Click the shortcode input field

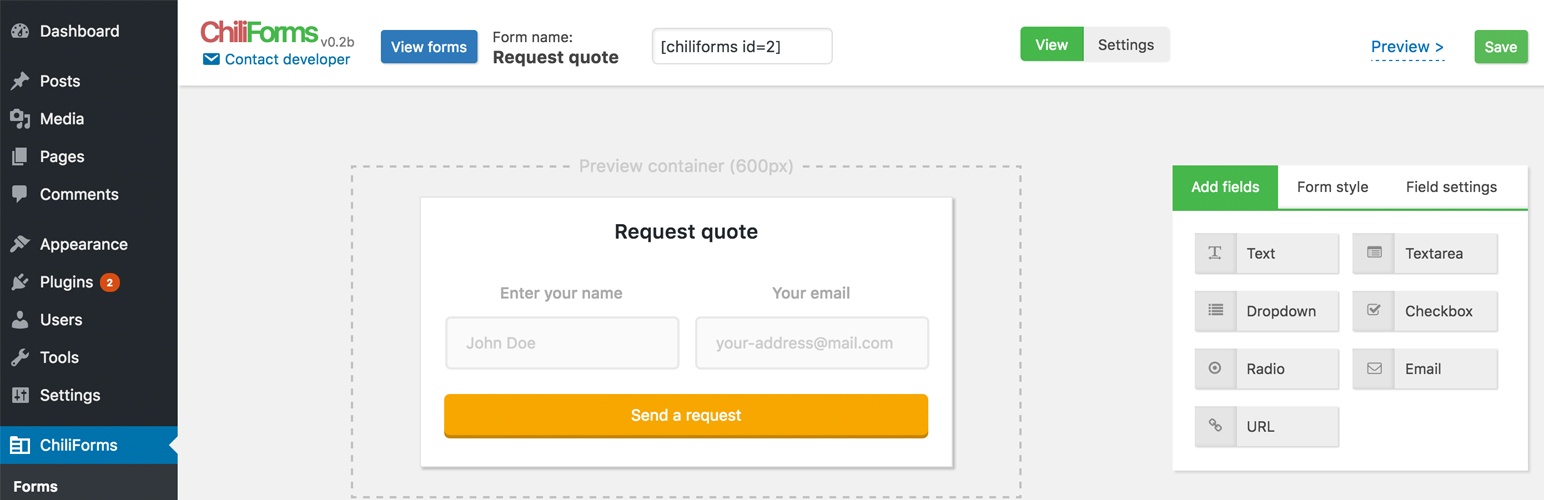[741, 46]
